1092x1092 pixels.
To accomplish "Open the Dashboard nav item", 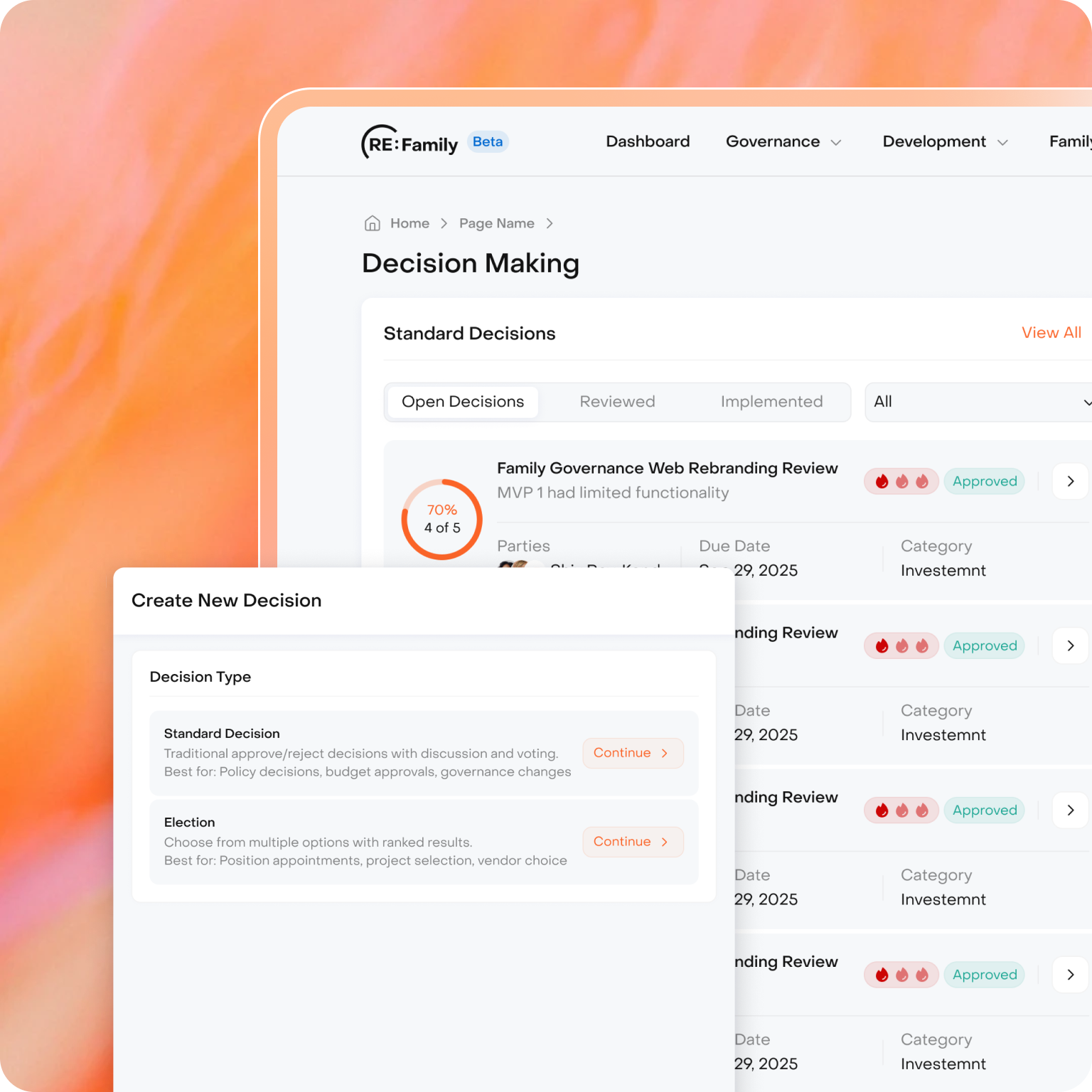I will (x=648, y=141).
